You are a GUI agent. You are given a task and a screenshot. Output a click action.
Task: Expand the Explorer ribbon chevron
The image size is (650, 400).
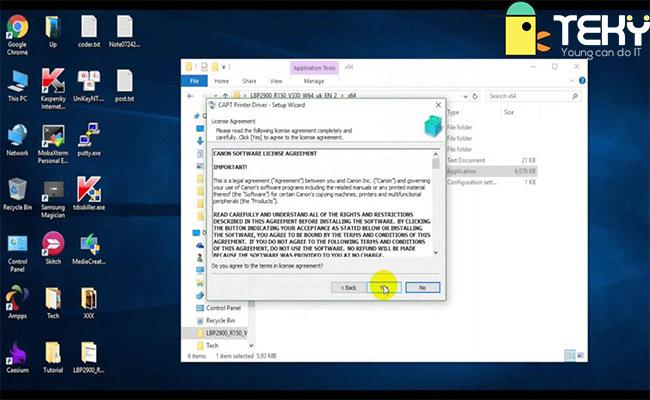click(x=572, y=80)
